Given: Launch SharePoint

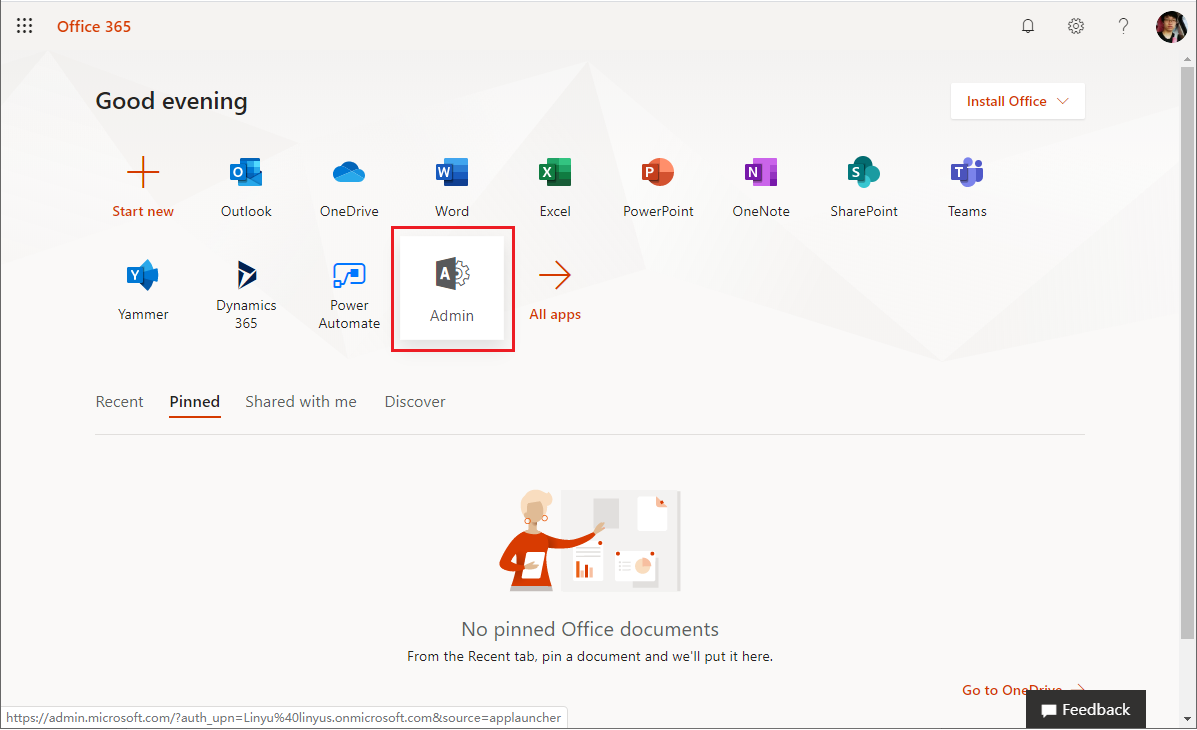Looking at the screenshot, I should 864,188.
